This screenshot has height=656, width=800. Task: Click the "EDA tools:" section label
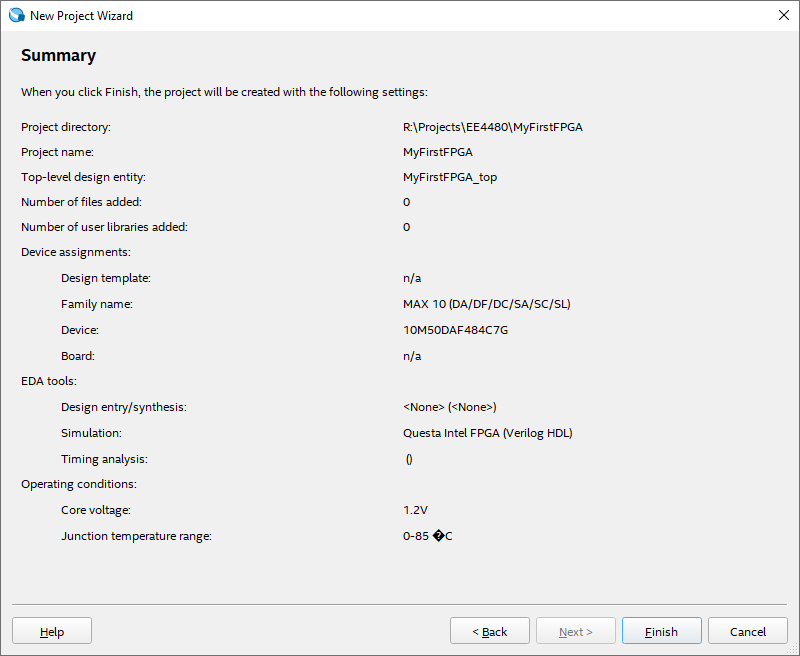(x=49, y=381)
